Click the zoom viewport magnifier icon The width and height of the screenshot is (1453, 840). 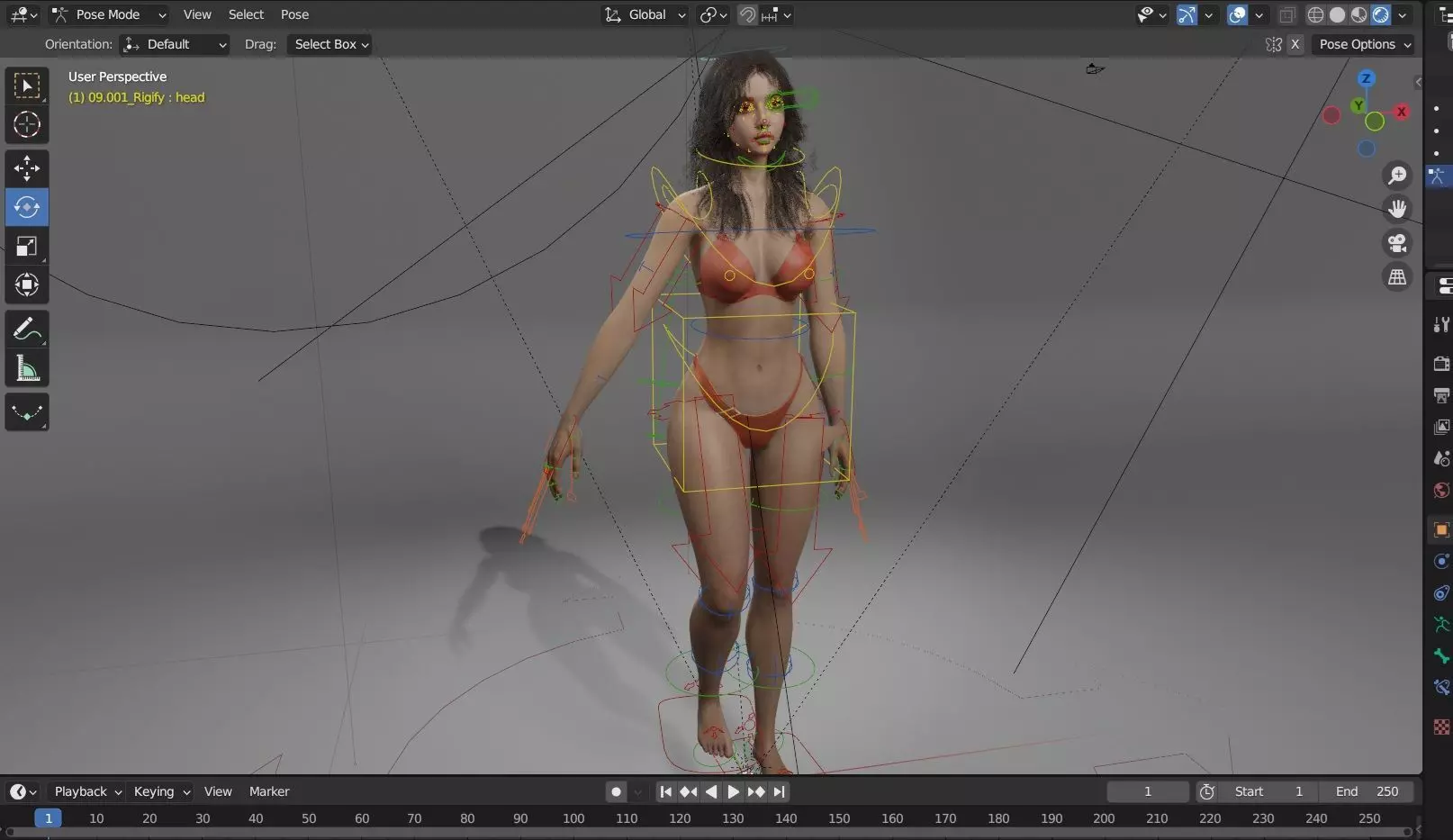coord(1397,175)
